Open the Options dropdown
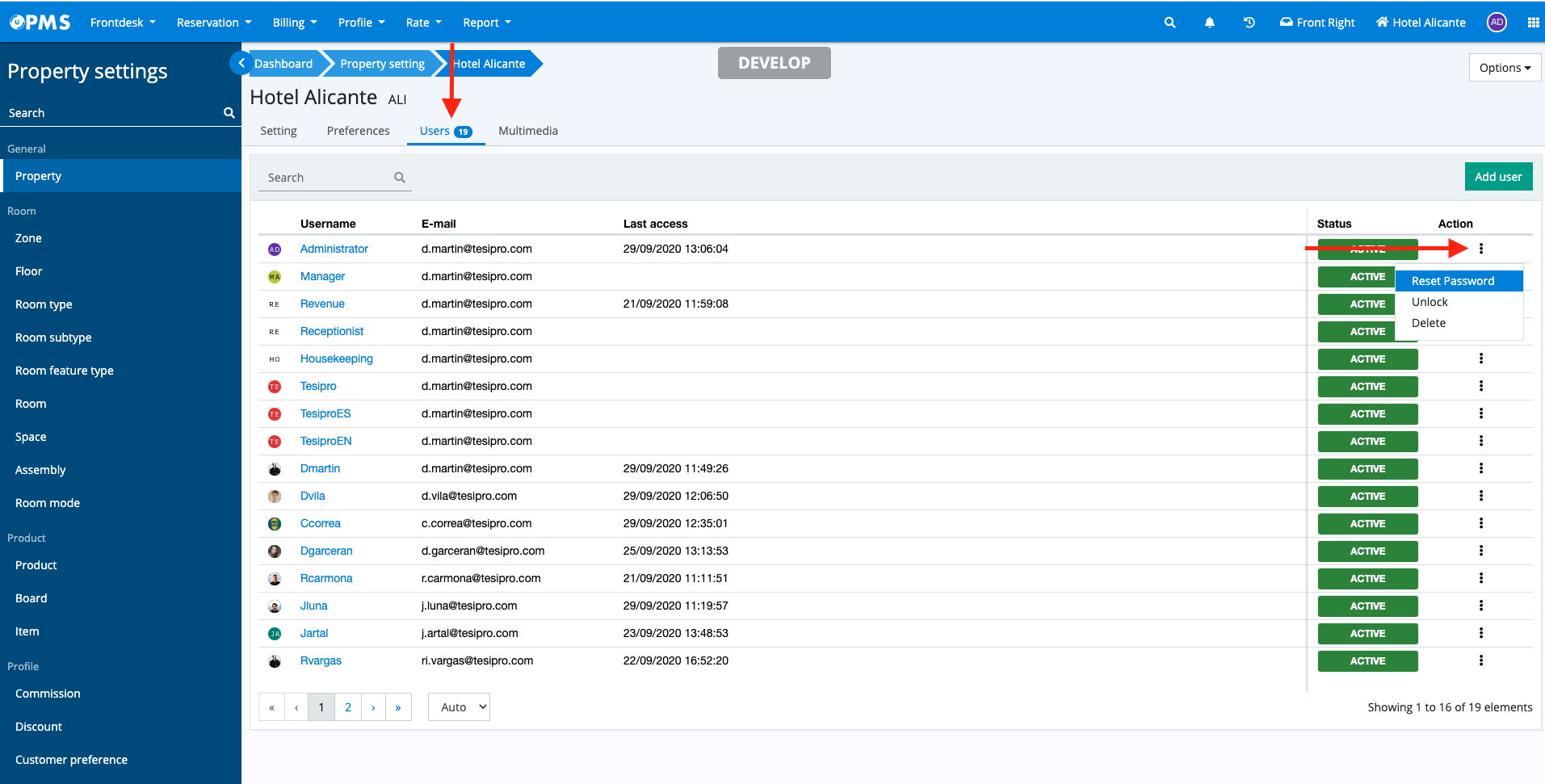1545x784 pixels. click(x=1505, y=68)
